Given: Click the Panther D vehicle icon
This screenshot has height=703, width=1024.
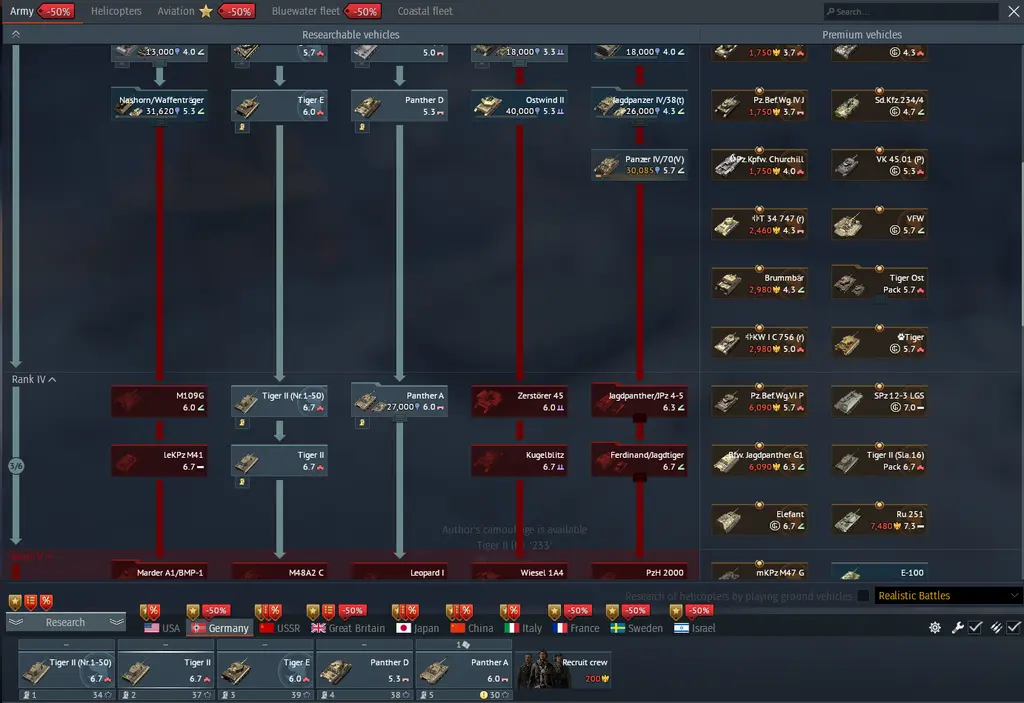Looking at the screenshot, I should (399, 106).
